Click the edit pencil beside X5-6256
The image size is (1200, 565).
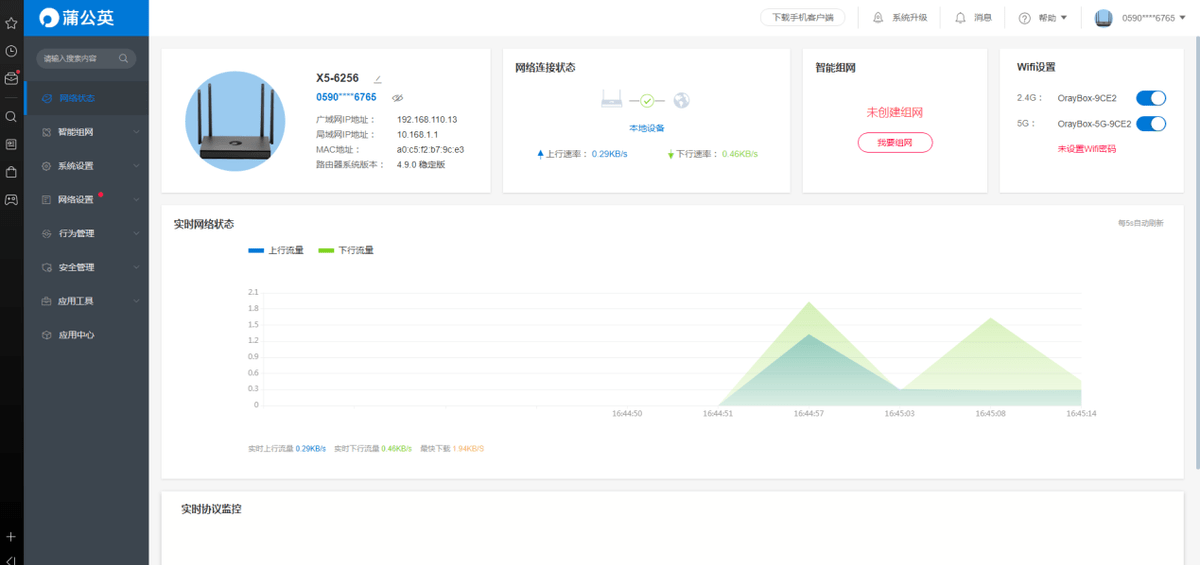click(x=377, y=78)
